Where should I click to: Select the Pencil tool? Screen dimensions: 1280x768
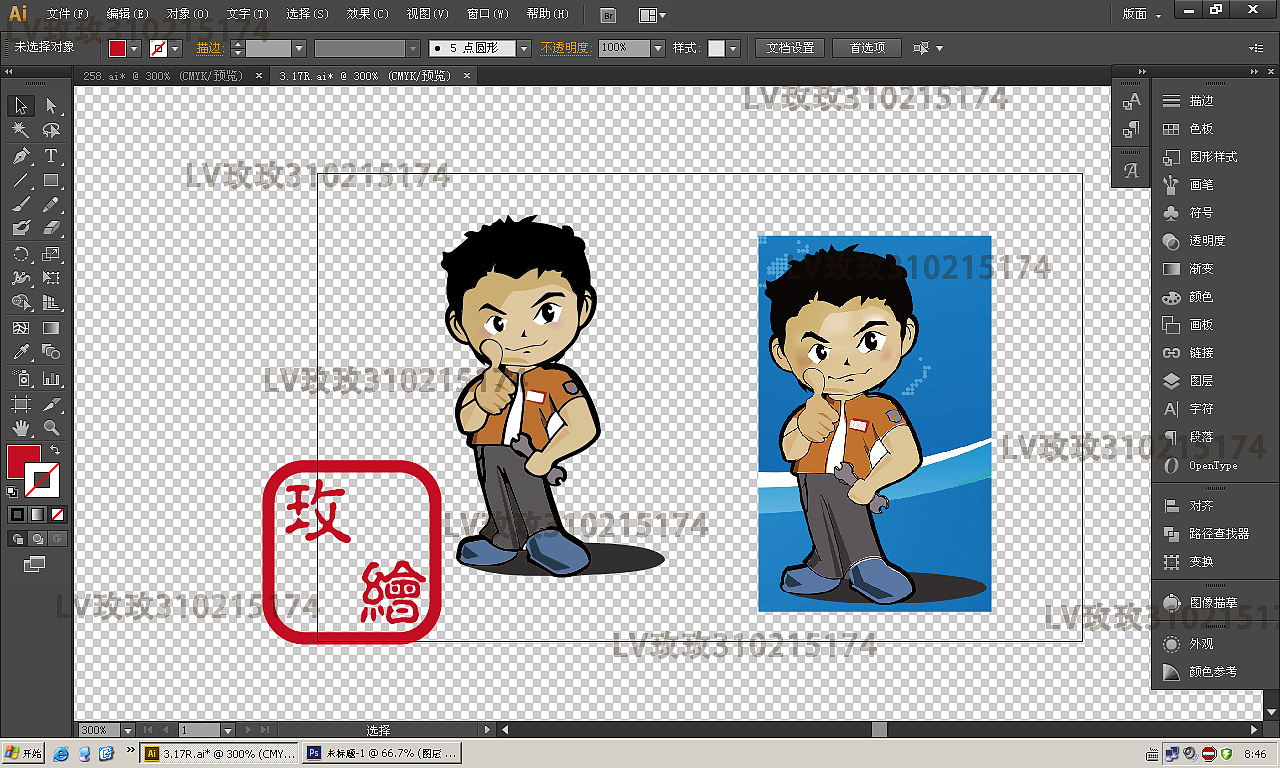coord(51,204)
